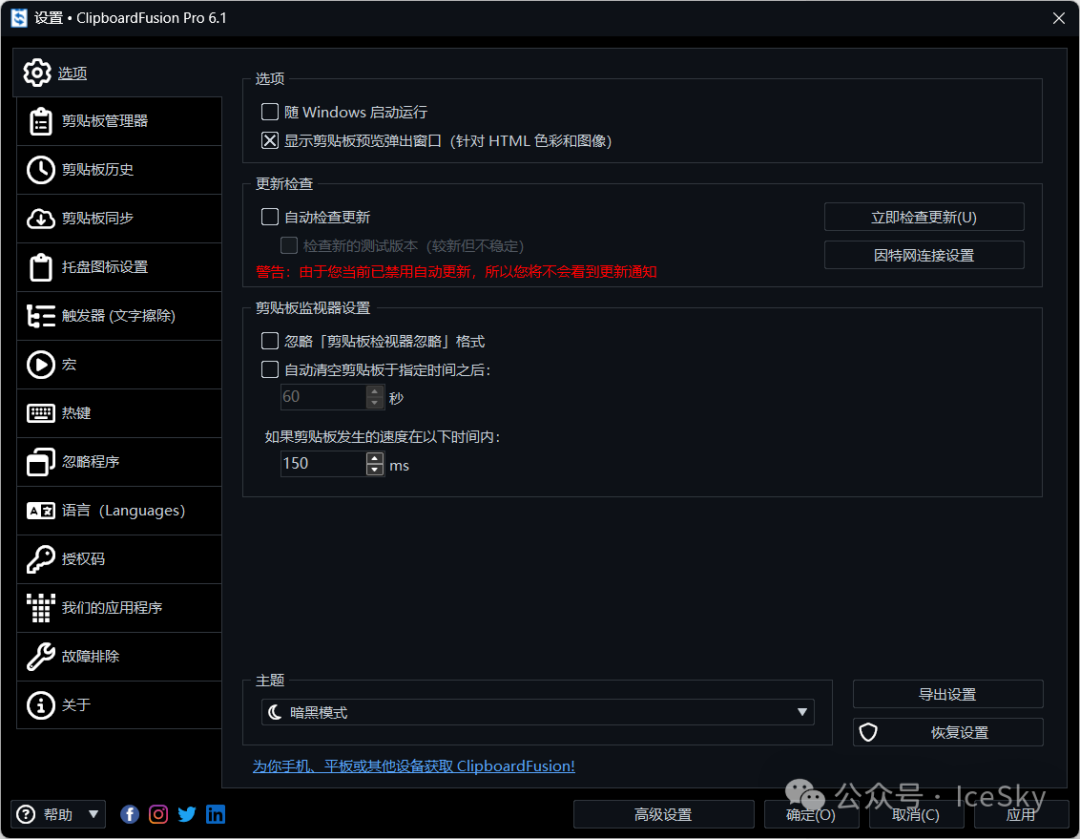Click the 150 ms input field
Image resolution: width=1080 pixels, height=839 pixels.
[322, 464]
